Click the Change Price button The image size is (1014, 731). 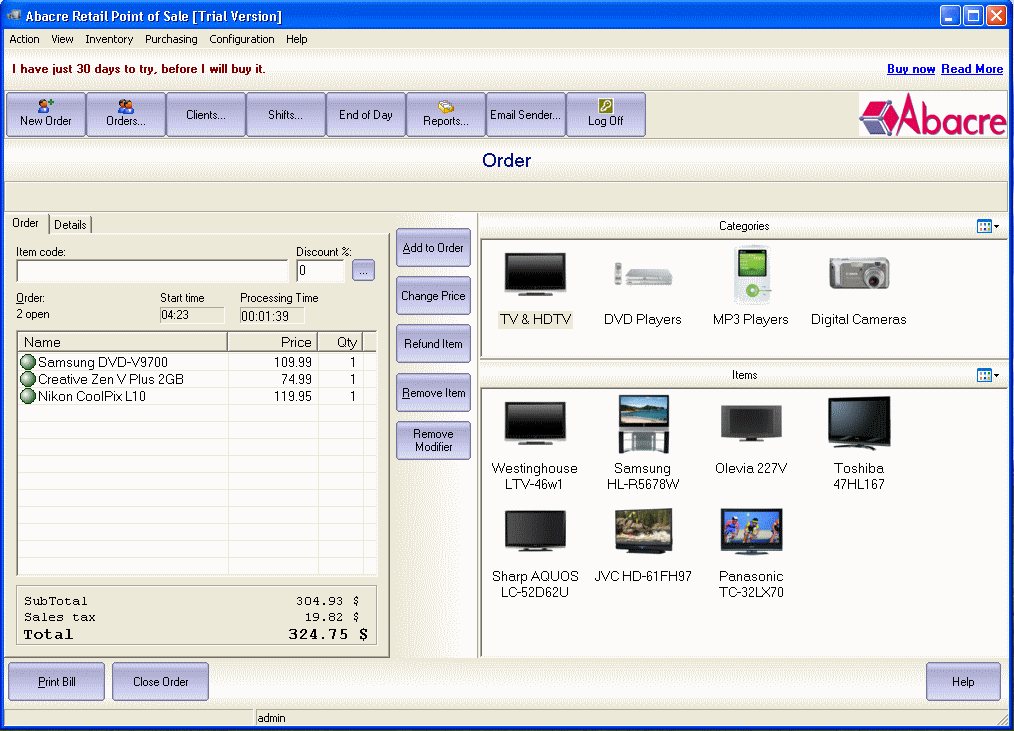point(433,296)
